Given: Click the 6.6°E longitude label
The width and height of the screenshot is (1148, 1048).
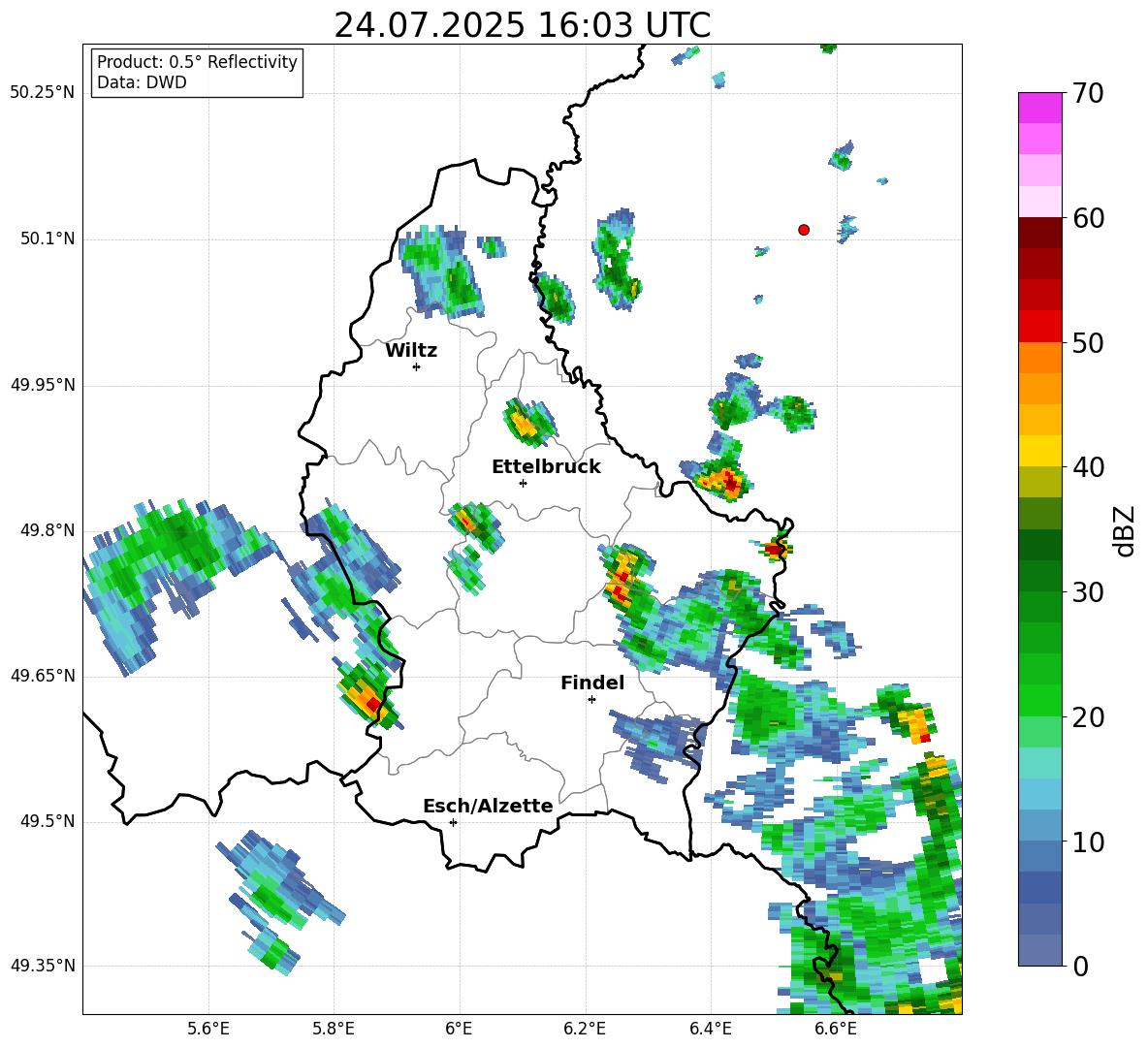Looking at the screenshot, I should coord(836,1029).
